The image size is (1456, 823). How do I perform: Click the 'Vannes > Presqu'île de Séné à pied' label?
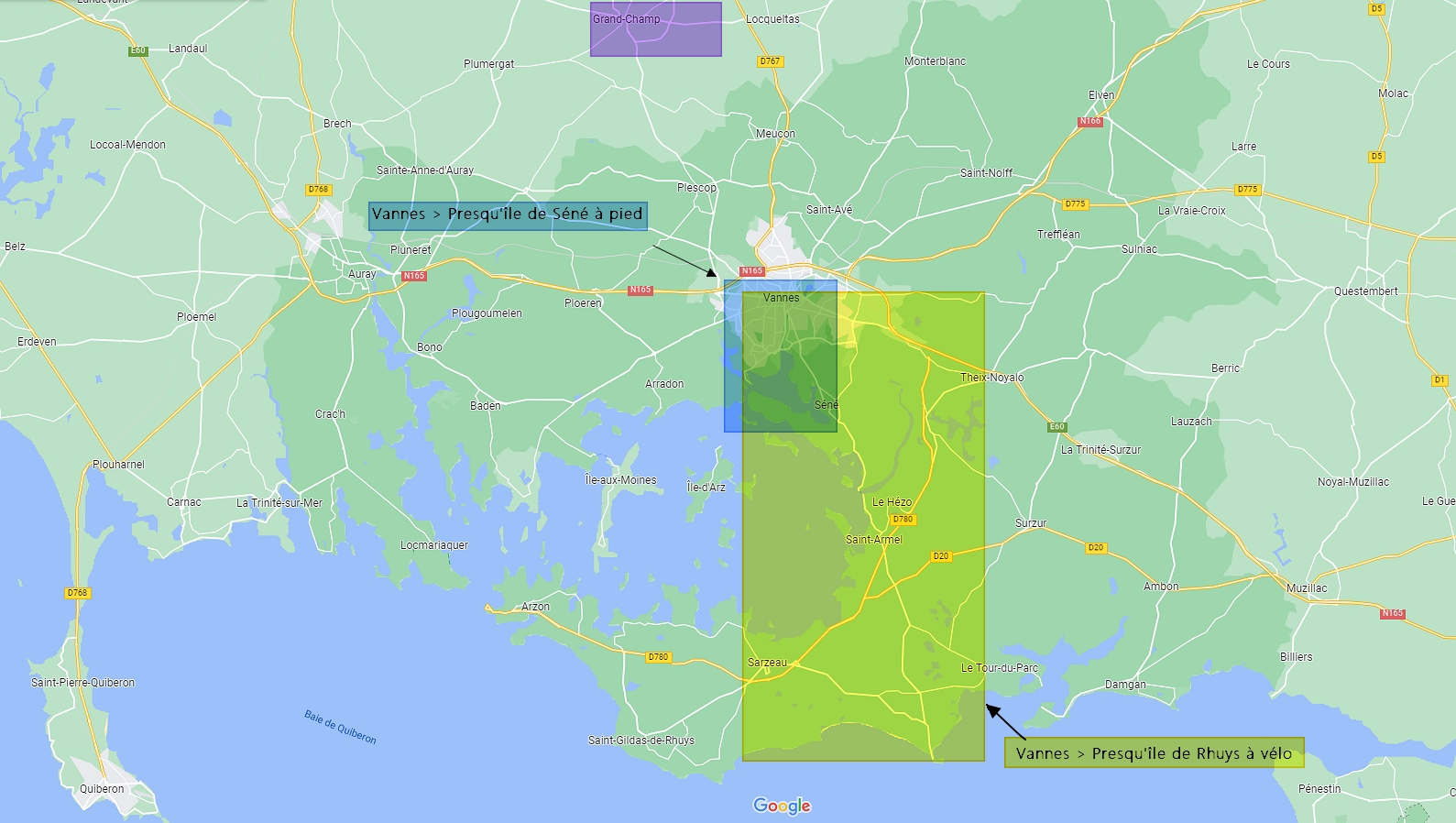pyautogui.click(x=508, y=215)
